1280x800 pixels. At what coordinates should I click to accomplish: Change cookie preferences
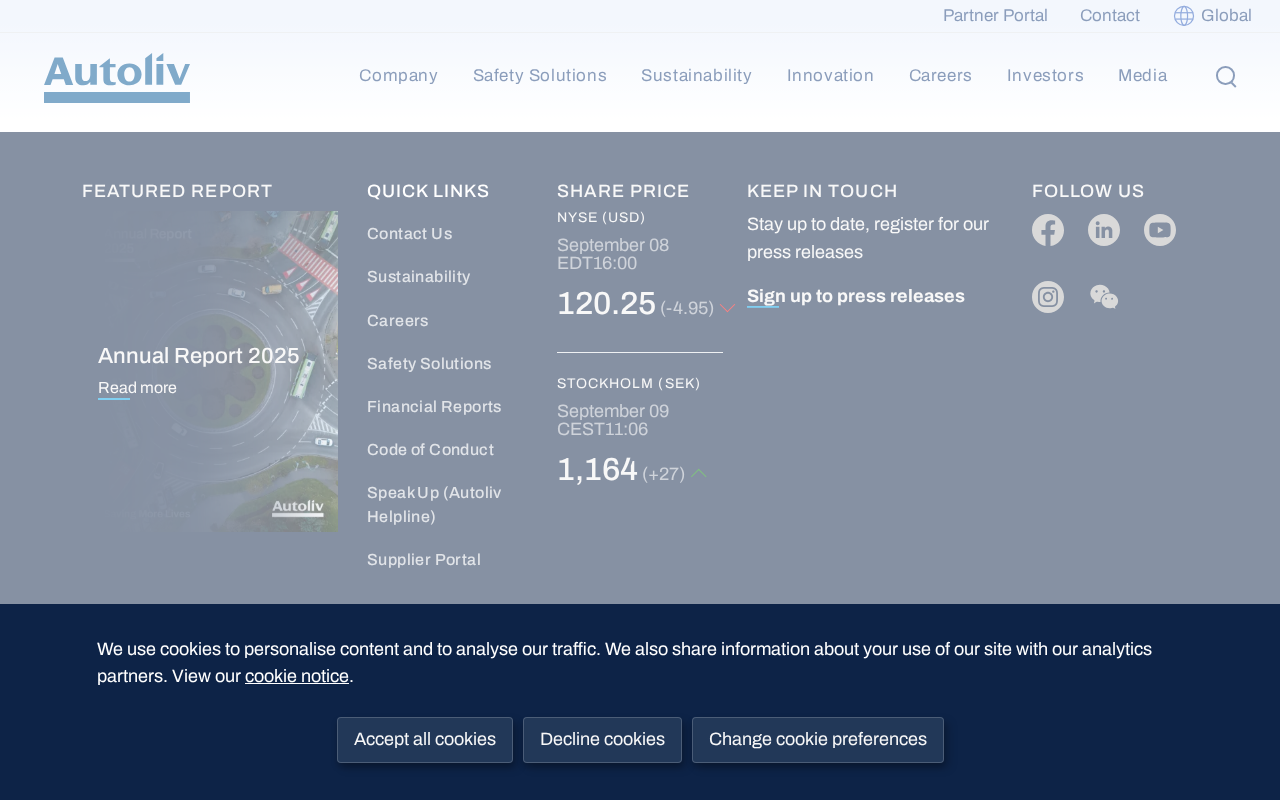pos(818,740)
